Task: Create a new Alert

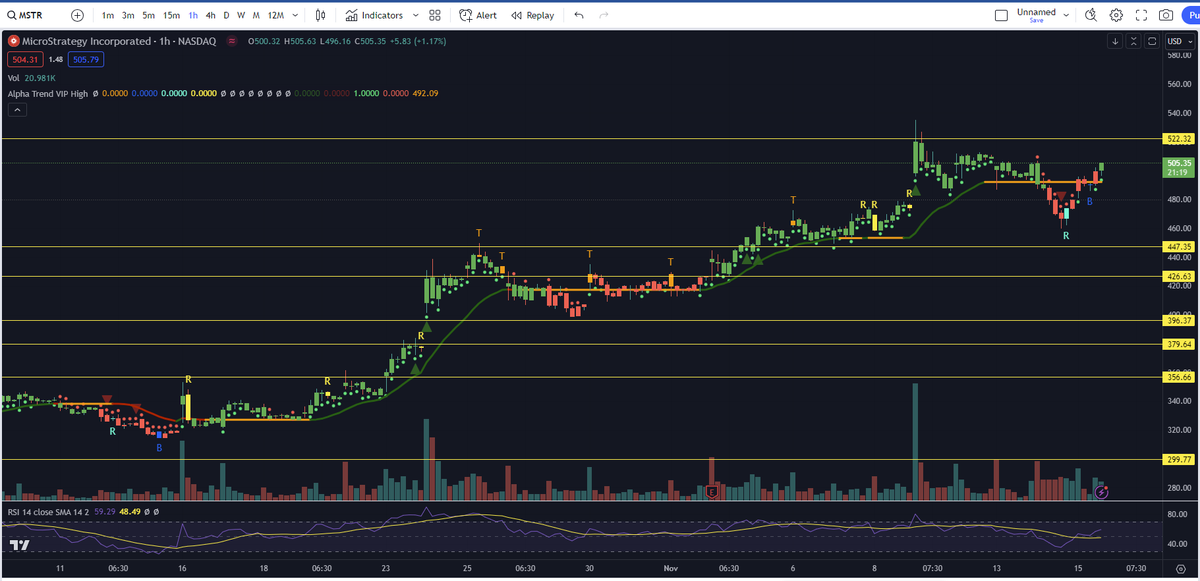Action: pyautogui.click(x=479, y=15)
